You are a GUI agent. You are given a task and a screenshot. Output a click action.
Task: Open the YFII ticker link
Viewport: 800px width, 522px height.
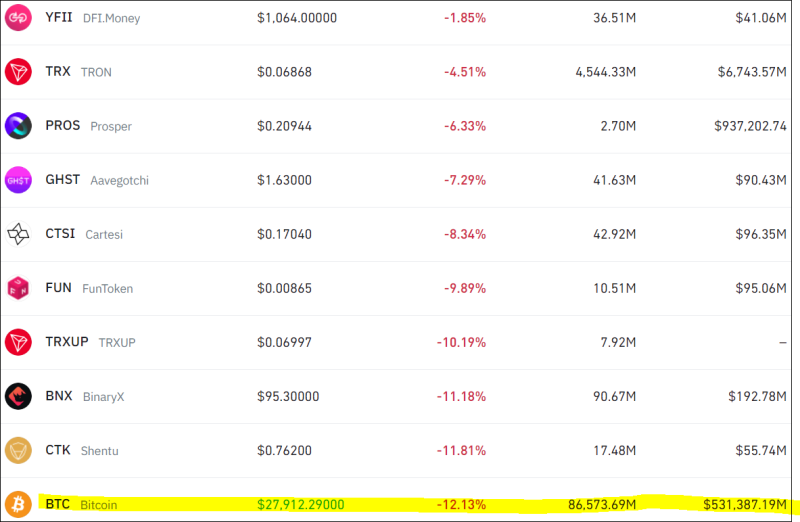click(x=59, y=17)
